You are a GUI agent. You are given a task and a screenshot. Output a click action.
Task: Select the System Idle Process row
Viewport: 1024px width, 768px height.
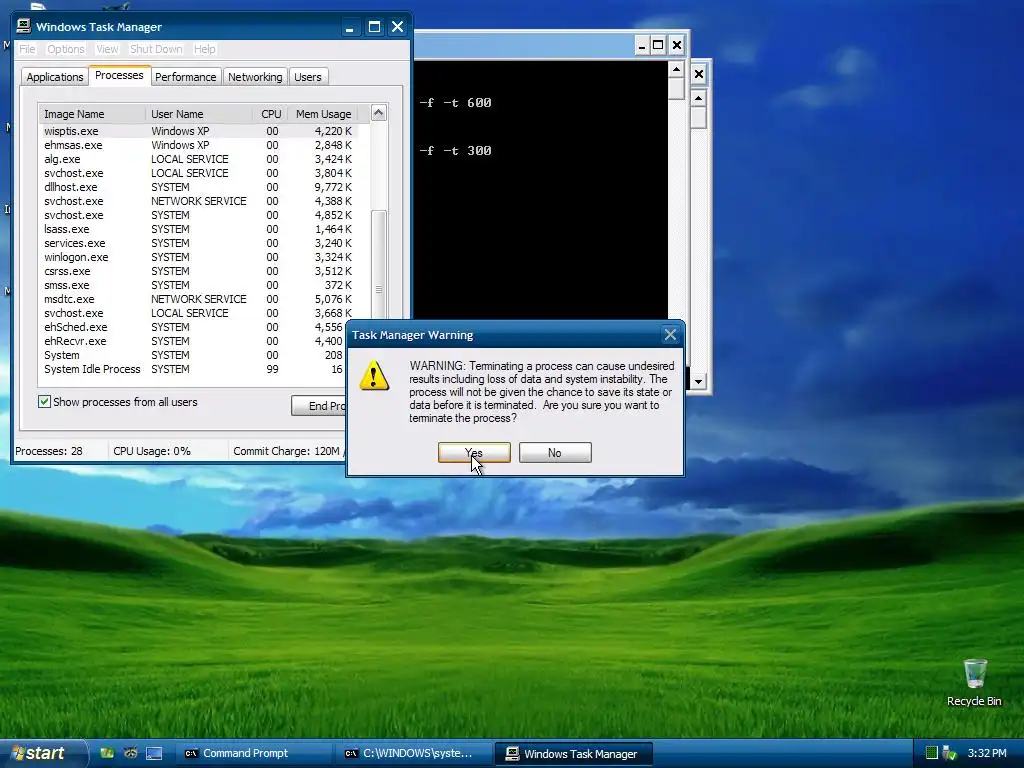point(193,369)
